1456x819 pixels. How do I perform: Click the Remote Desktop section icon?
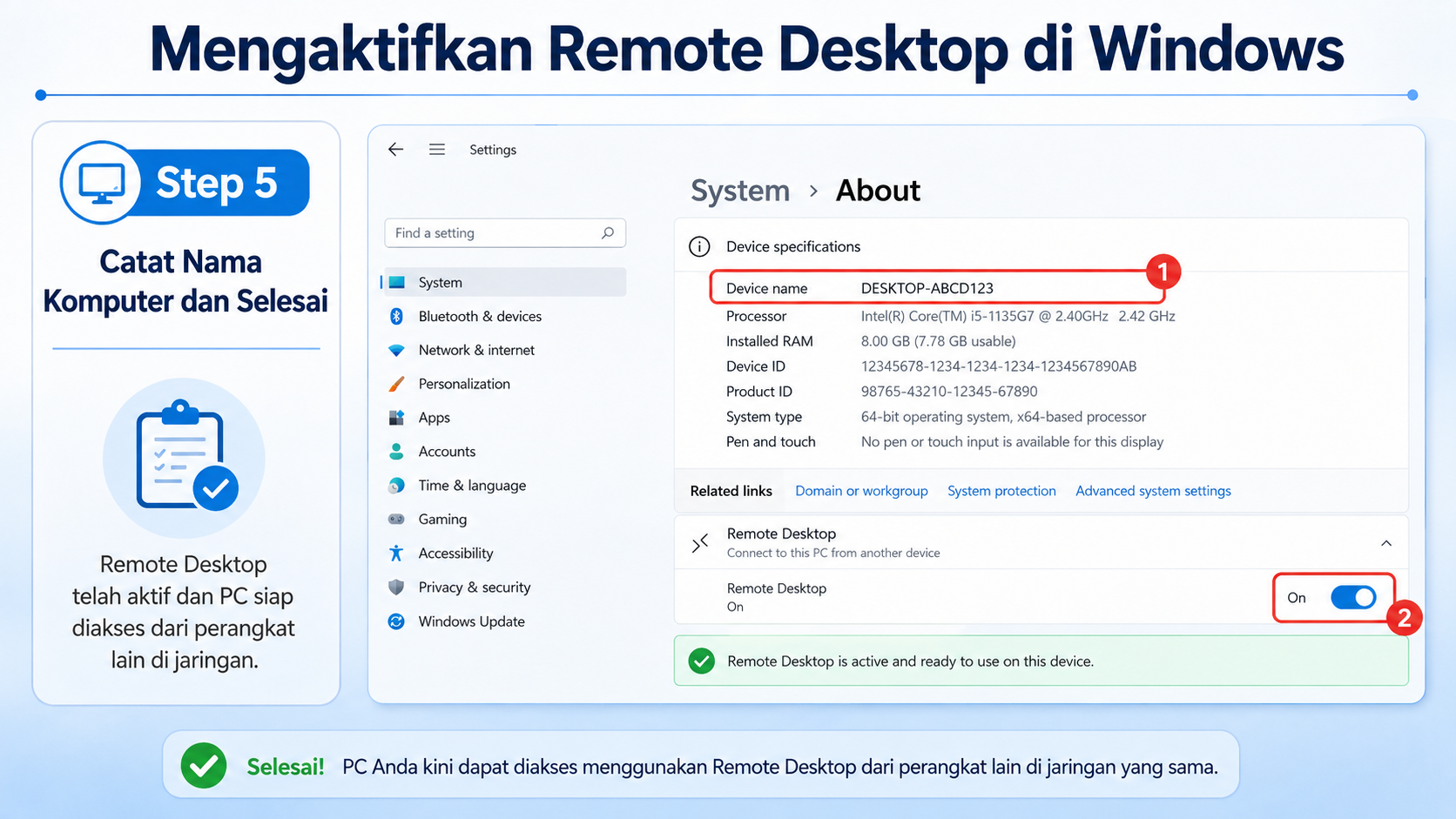pyautogui.click(x=699, y=543)
